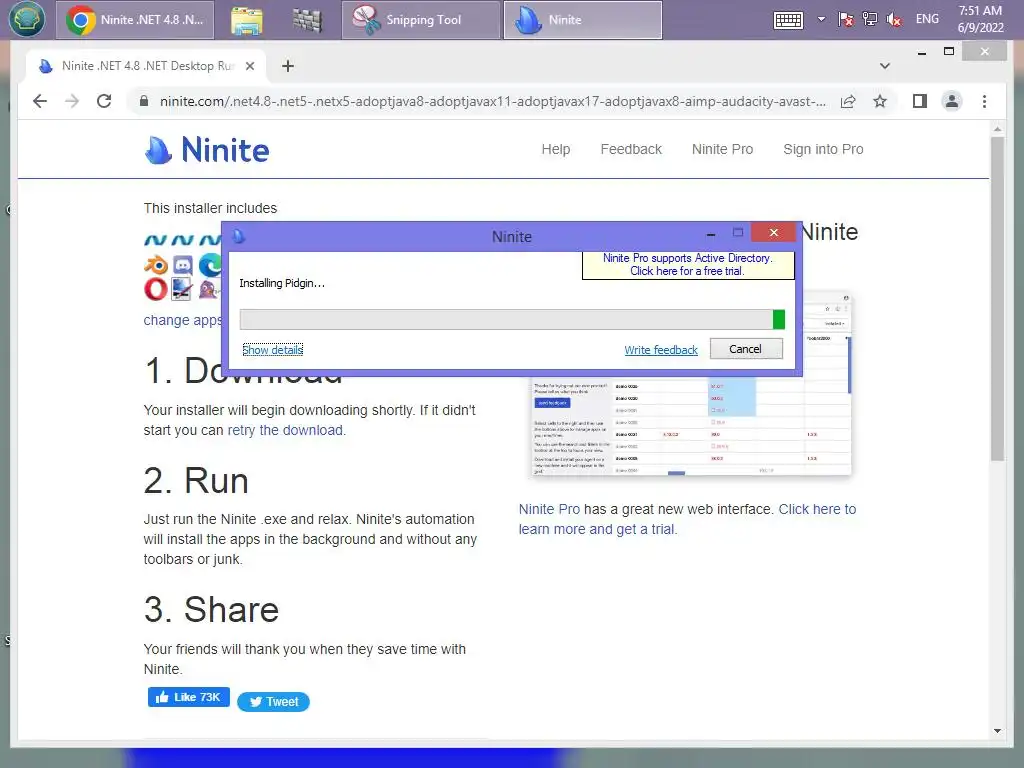This screenshot has height=768, width=1024.
Task: Bookmark this page star
Action: (880, 101)
